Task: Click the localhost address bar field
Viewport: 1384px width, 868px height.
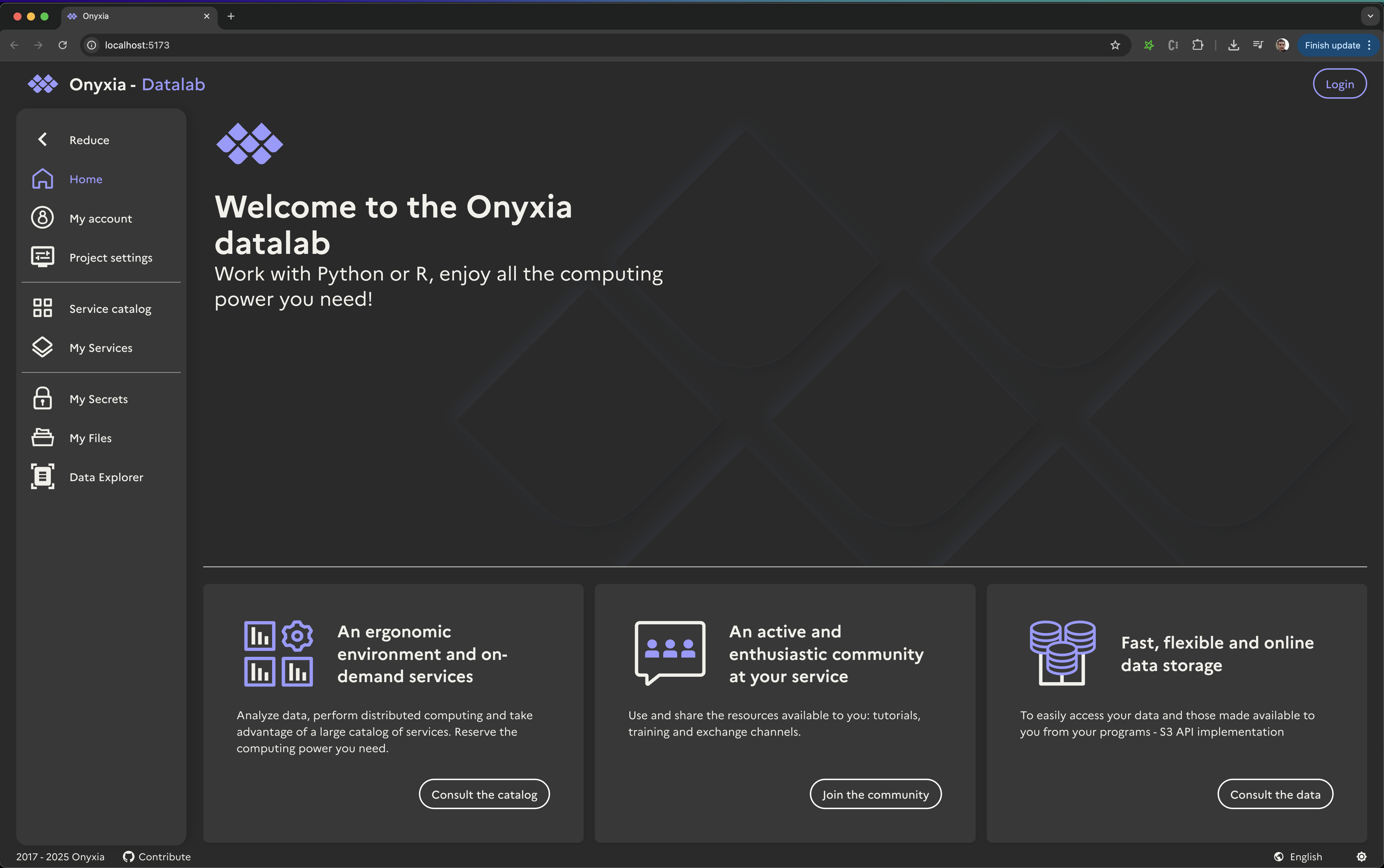Action: (x=574, y=45)
